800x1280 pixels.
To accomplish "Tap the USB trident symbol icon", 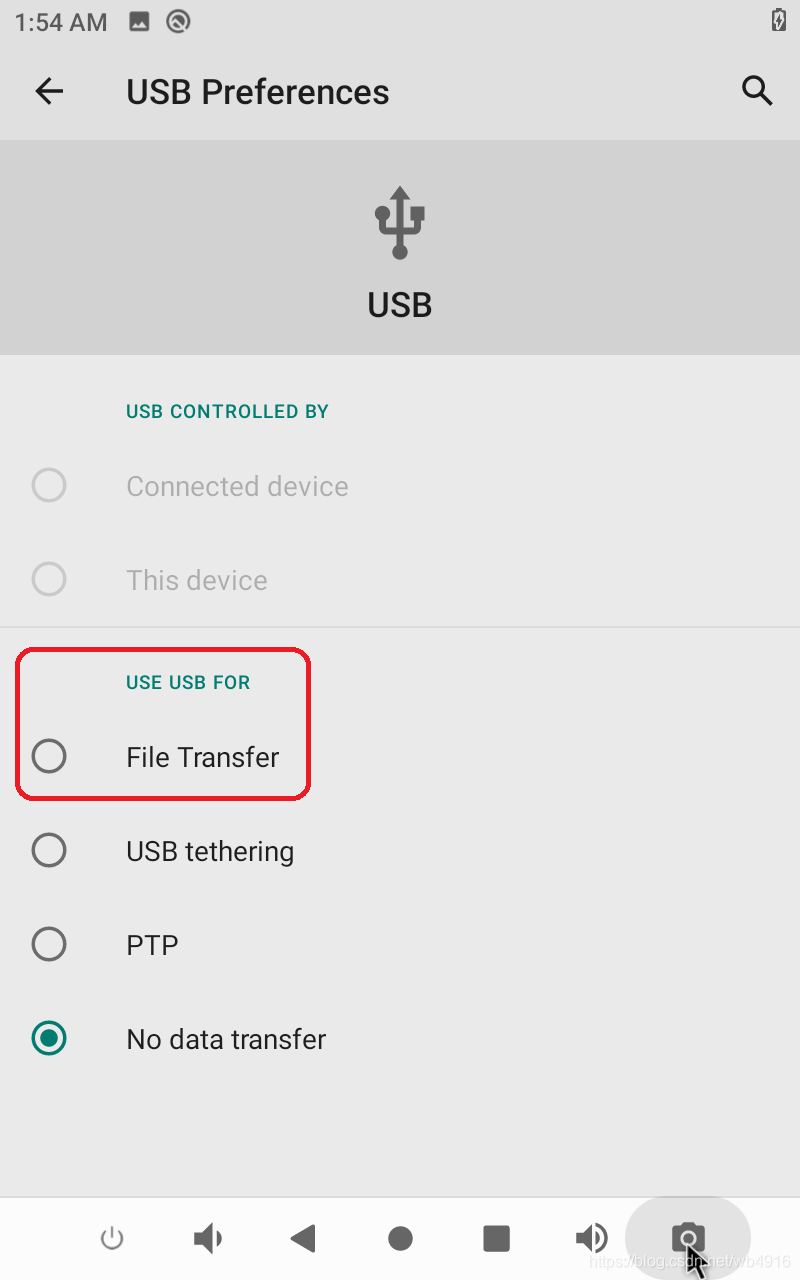I will (x=400, y=222).
